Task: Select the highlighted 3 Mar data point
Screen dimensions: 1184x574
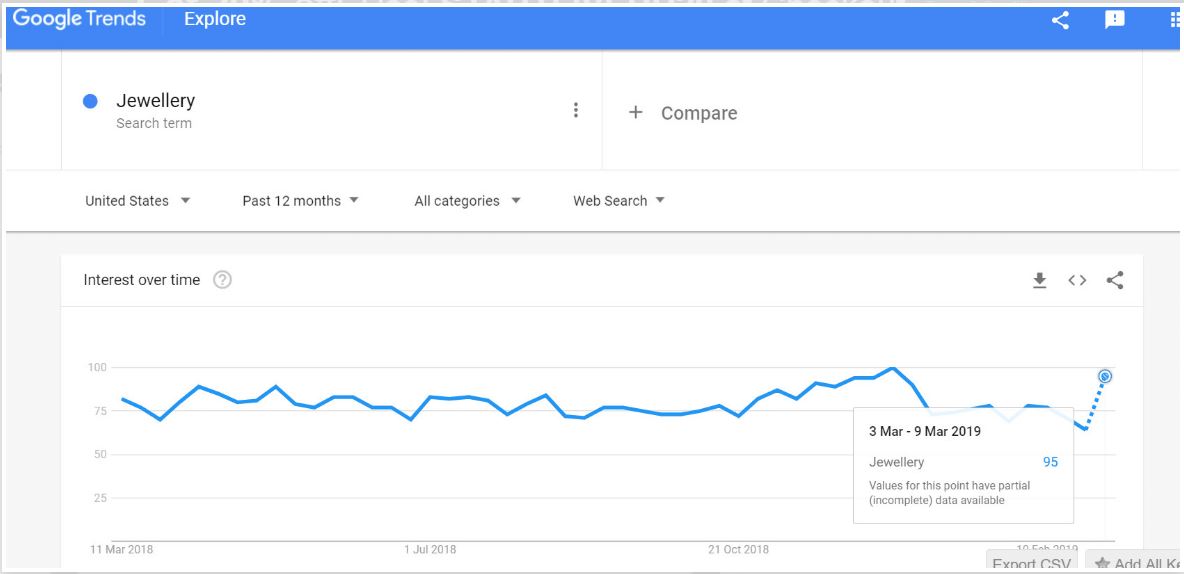Action: pyautogui.click(x=1105, y=376)
